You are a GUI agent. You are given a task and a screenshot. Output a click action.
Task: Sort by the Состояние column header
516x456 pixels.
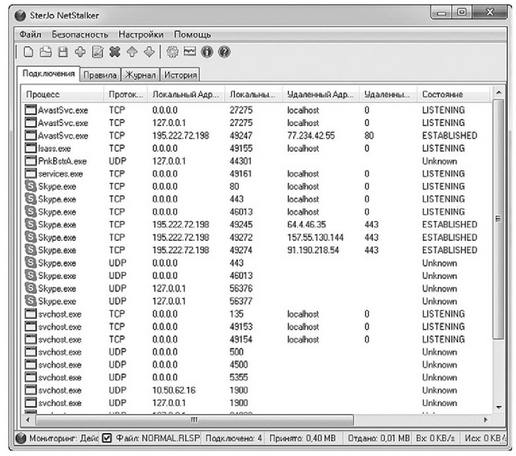click(454, 94)
